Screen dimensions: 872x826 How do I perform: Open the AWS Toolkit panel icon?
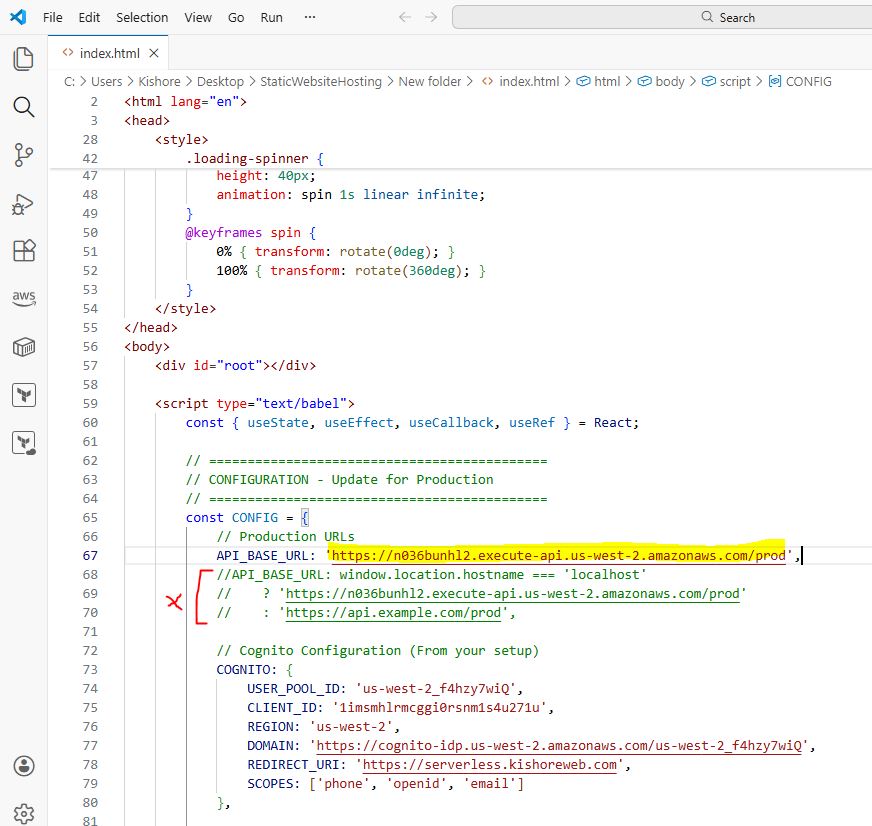[24, 298]
